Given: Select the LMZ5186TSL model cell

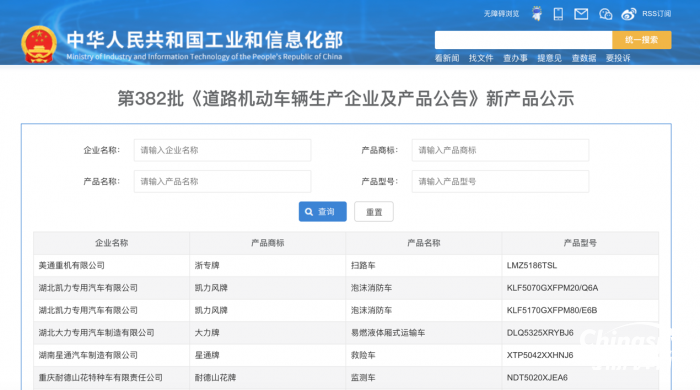Looking at the screenshot, I should point(580,266).
